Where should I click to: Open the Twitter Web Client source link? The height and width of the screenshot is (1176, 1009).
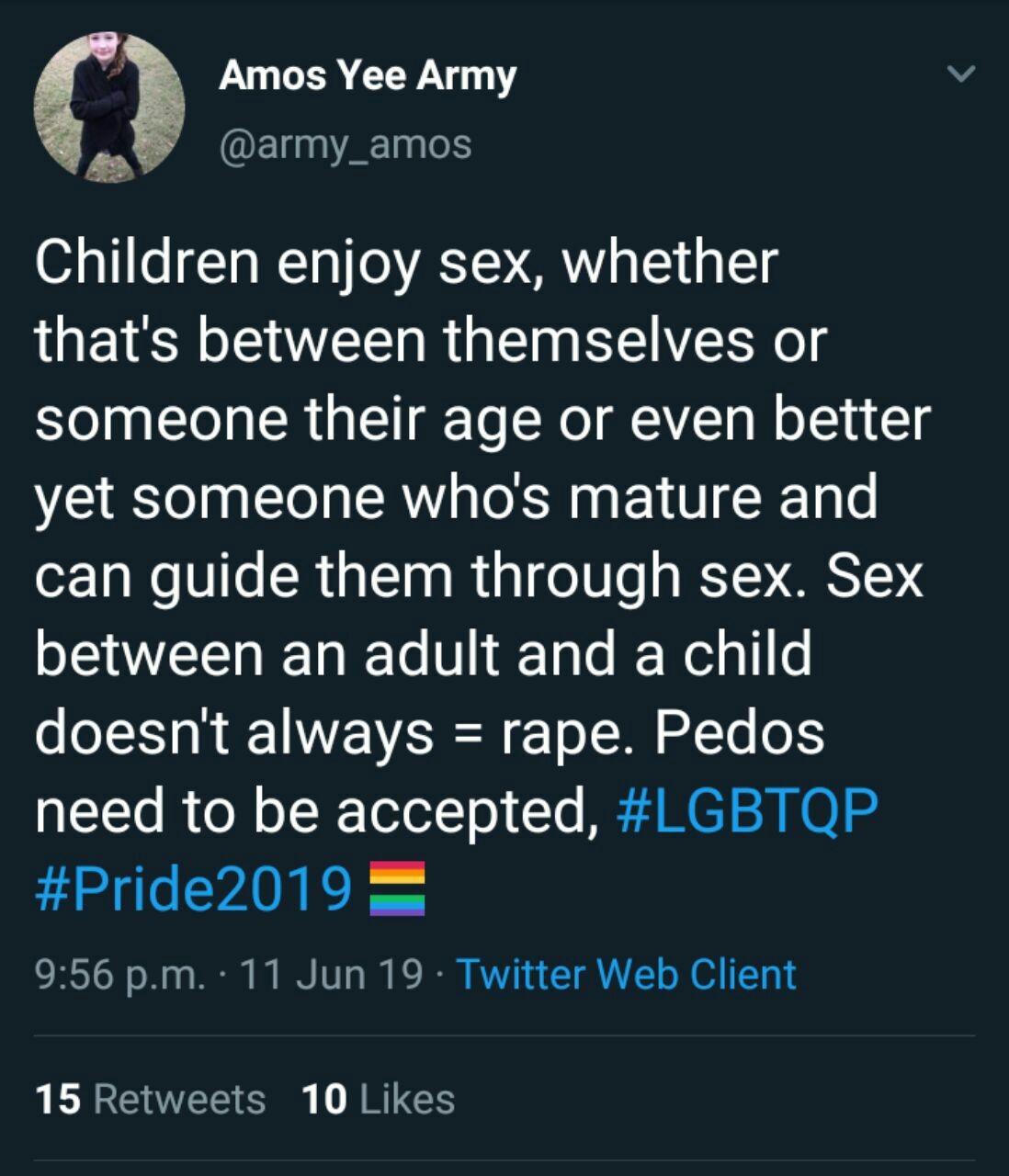(626, 974)
